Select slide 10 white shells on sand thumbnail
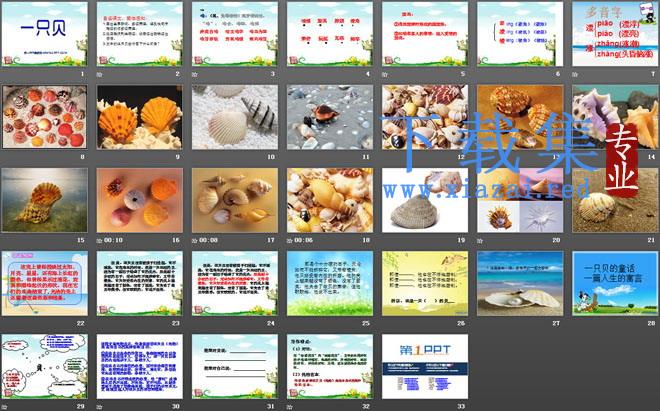The image size is (660, 411). [235, 117]
